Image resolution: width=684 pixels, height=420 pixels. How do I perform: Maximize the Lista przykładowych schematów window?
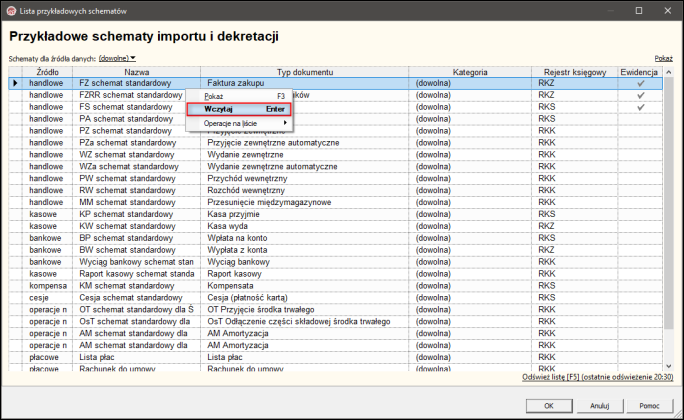point(638,9)
